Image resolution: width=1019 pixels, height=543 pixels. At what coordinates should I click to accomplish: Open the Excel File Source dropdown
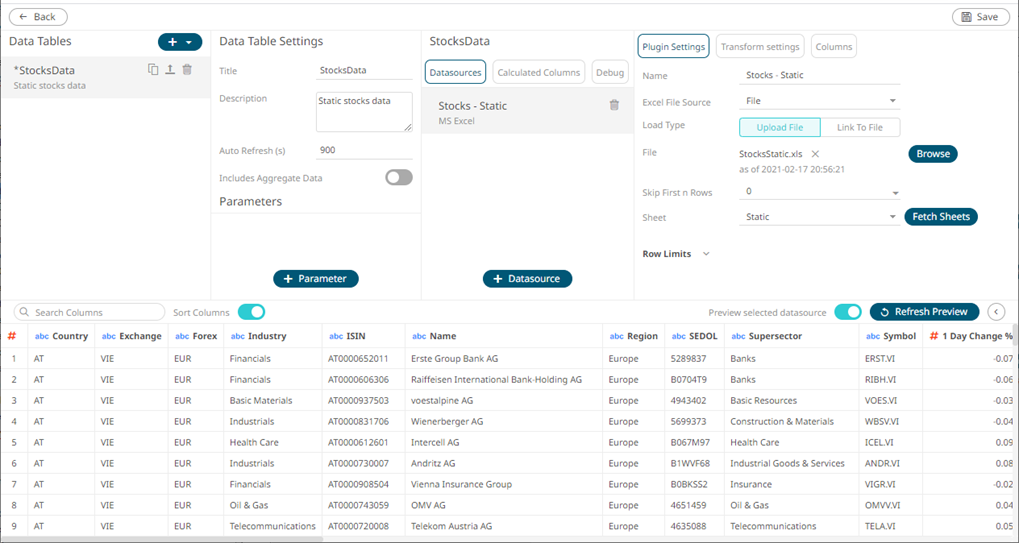pyautogui.click(x=820, y=101)
